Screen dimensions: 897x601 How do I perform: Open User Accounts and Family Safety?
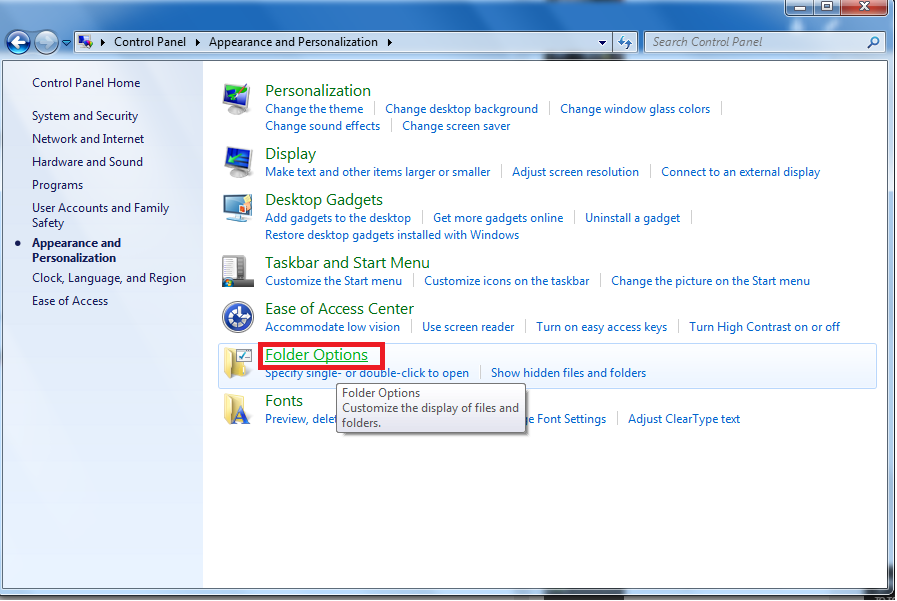tap(101, 215)
